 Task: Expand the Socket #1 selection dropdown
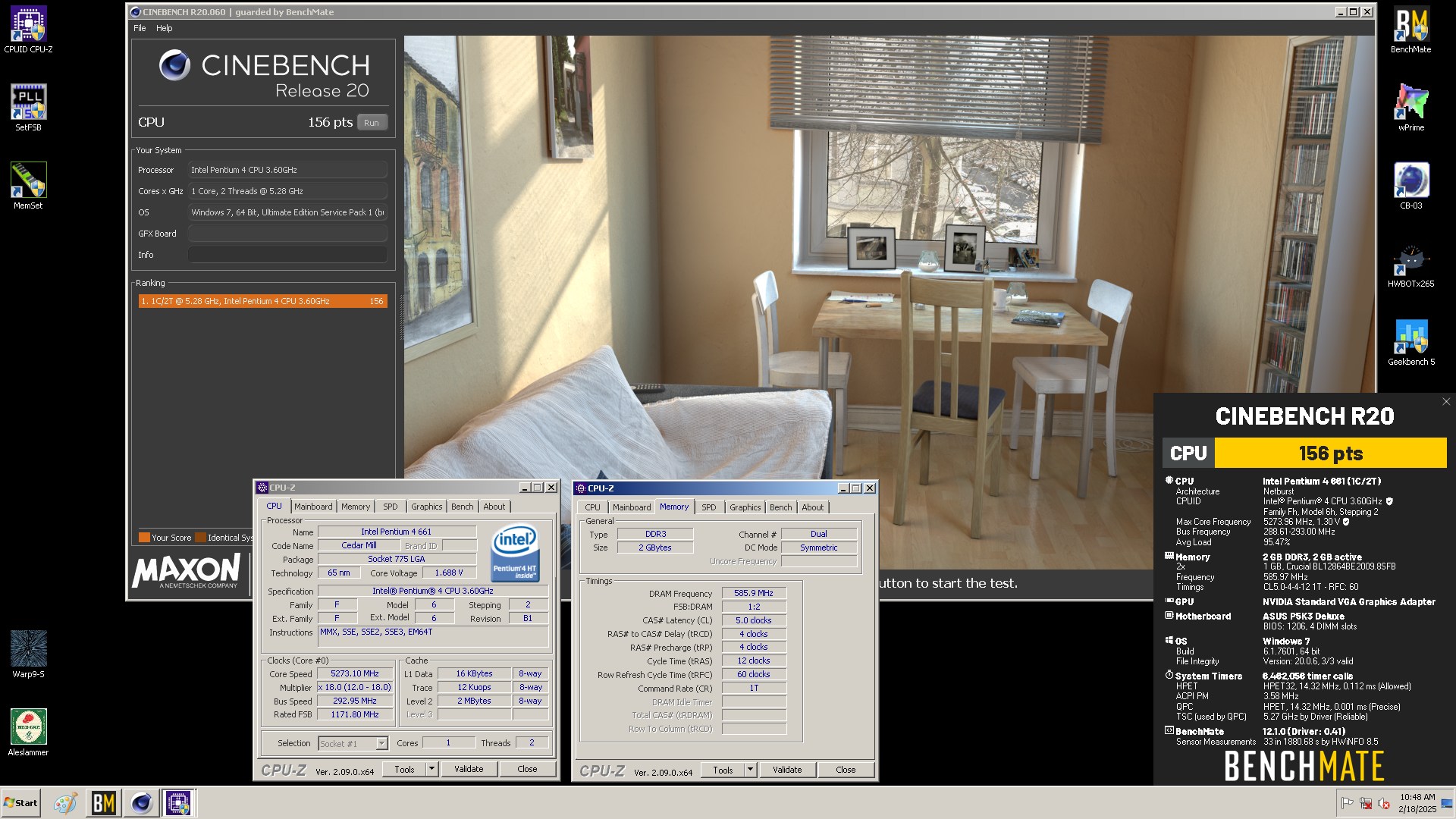[x=381, y=744]
